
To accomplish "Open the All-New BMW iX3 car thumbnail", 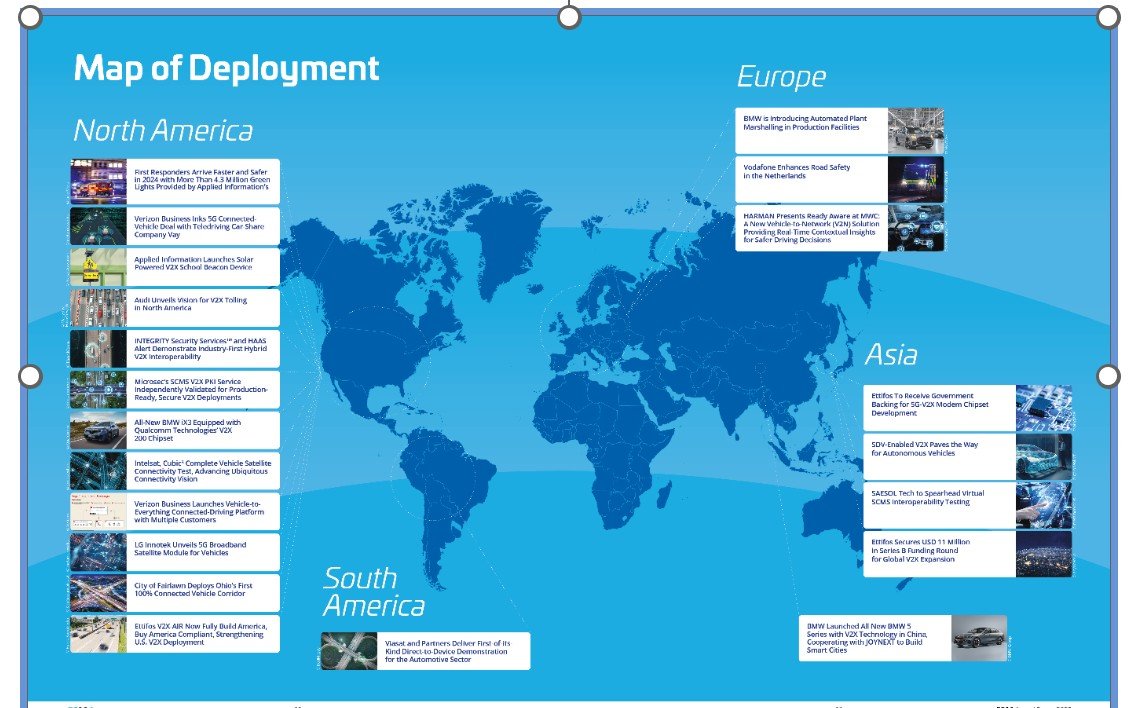I will coord(99,430).
